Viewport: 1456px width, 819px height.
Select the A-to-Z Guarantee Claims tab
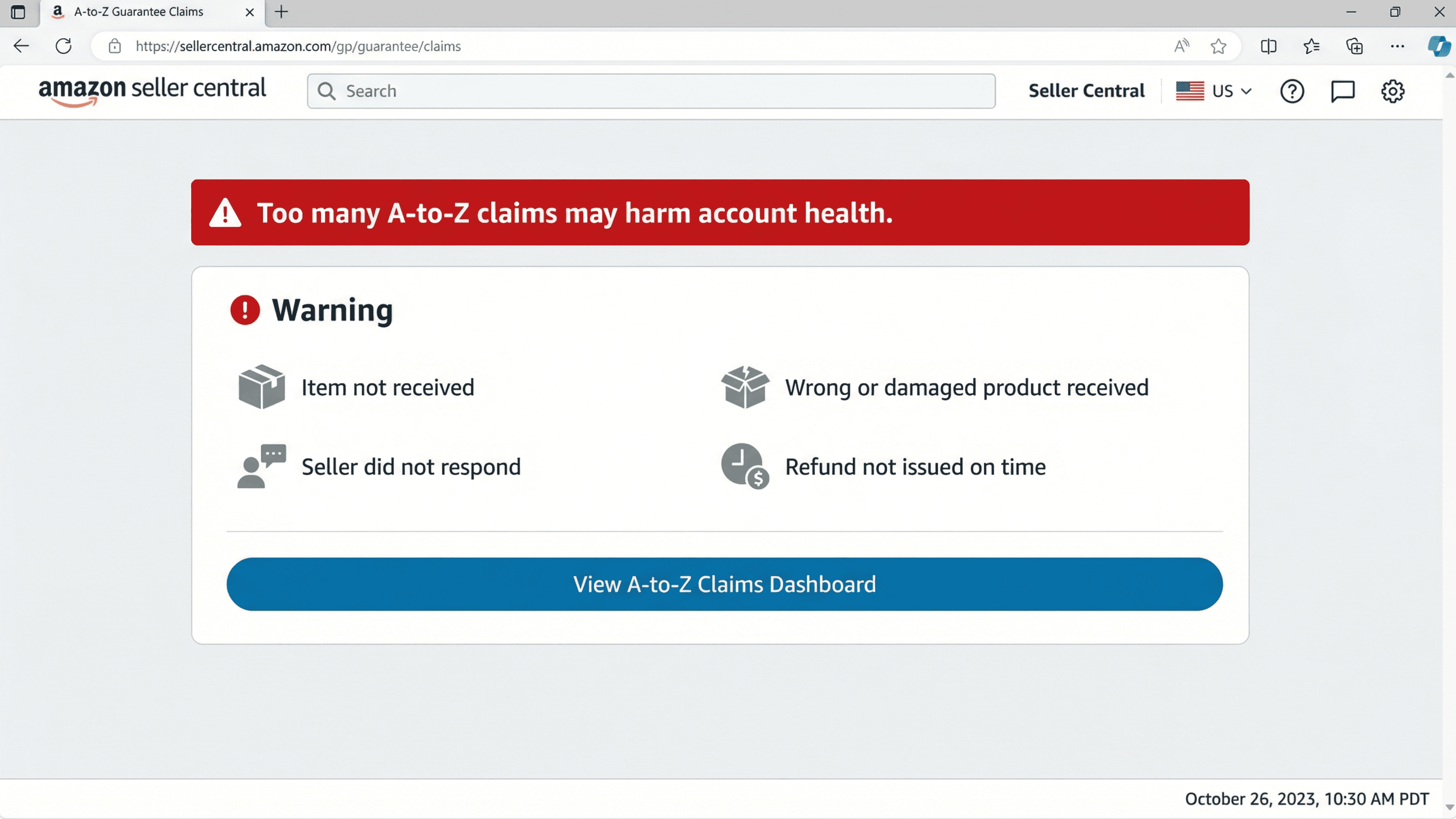pos(138,12)
